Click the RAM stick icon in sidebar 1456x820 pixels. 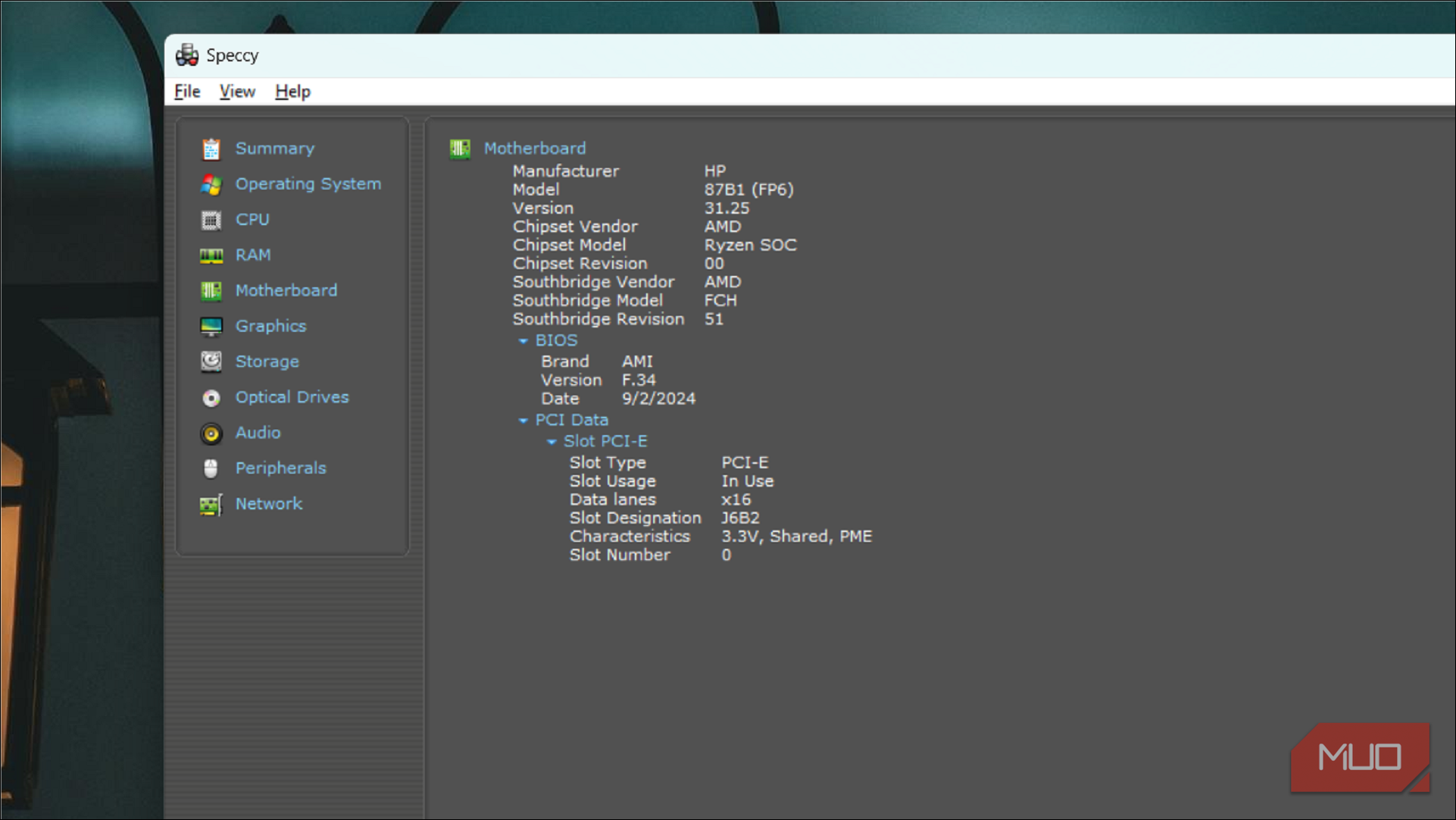[x=211, y=255]
